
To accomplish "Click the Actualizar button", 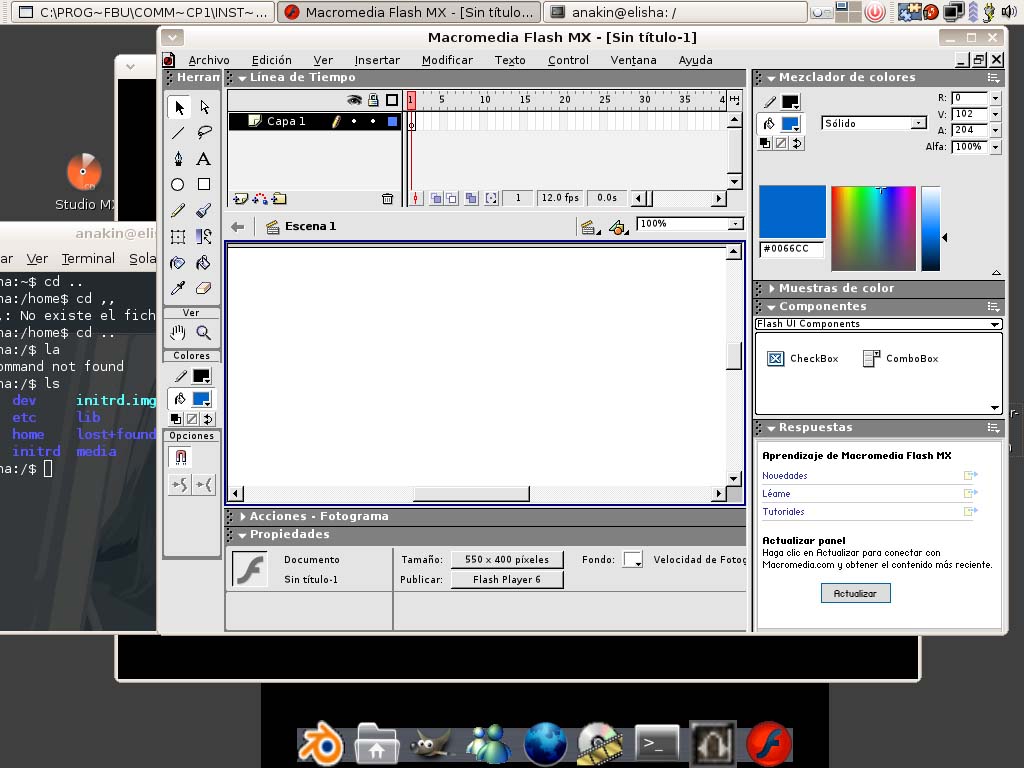I will click(855, 593).
